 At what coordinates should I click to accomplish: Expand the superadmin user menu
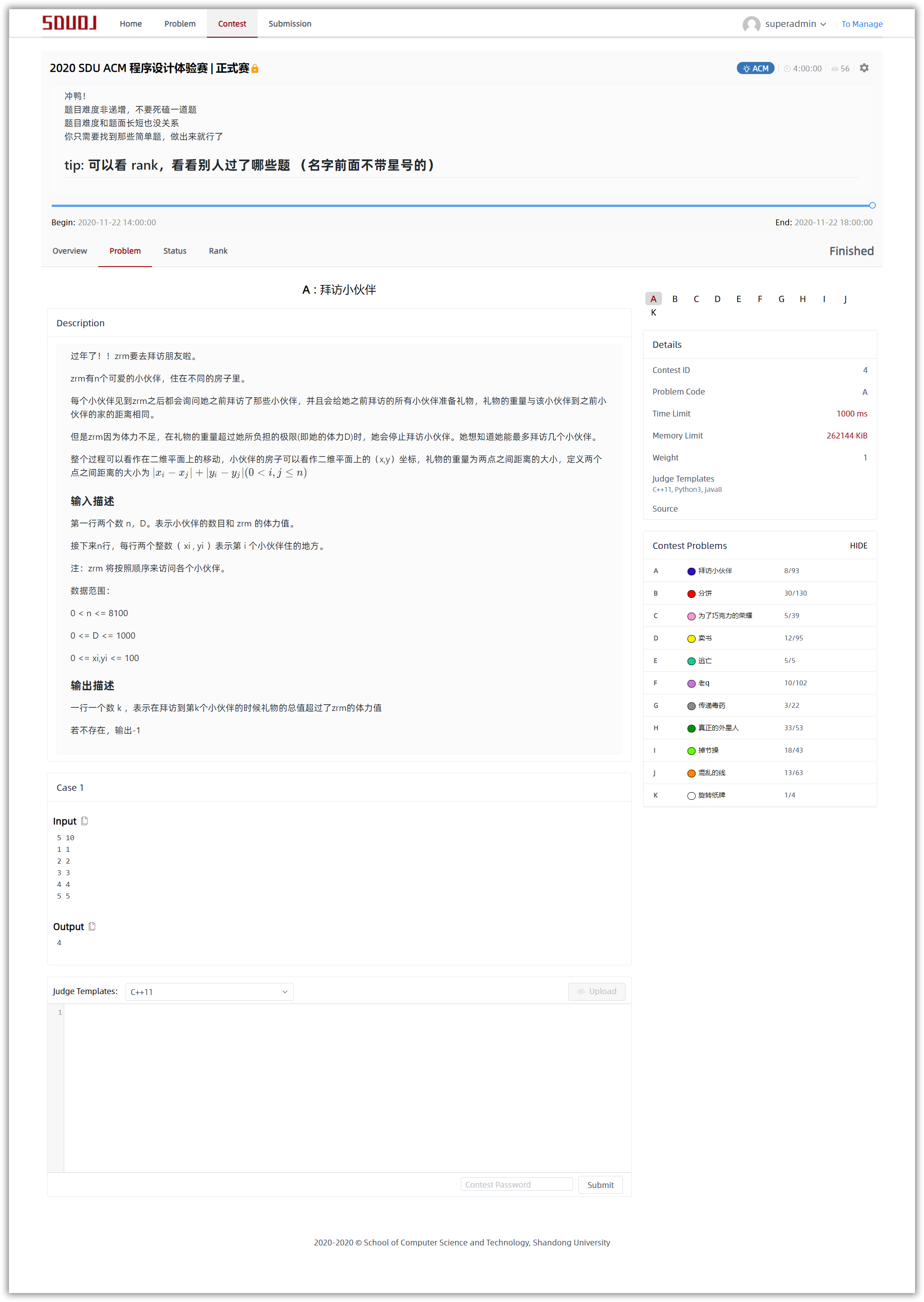coord(795,24)
